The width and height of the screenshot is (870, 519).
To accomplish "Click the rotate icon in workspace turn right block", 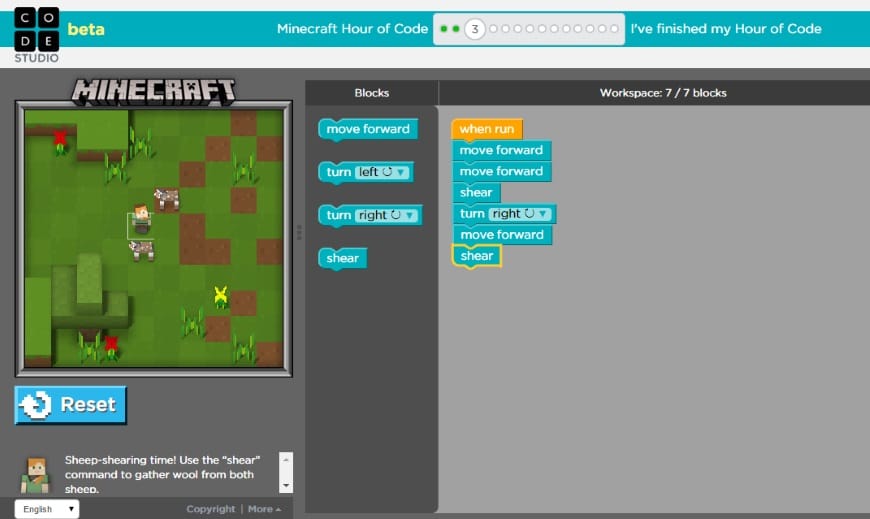I will coord(529,213).
